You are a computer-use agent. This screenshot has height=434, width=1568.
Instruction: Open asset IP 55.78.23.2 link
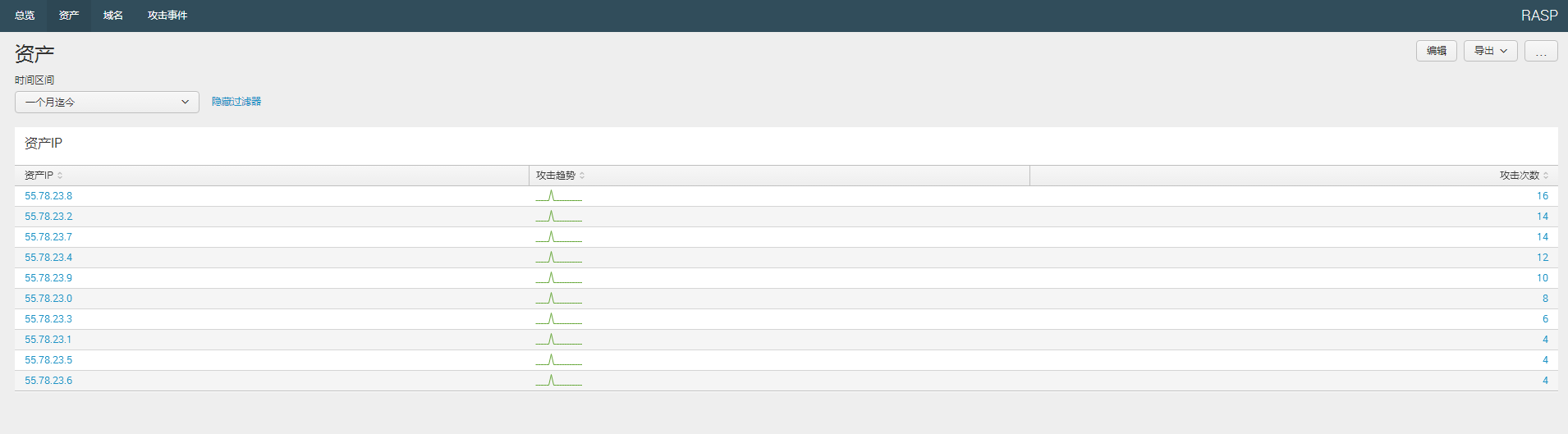48,217
